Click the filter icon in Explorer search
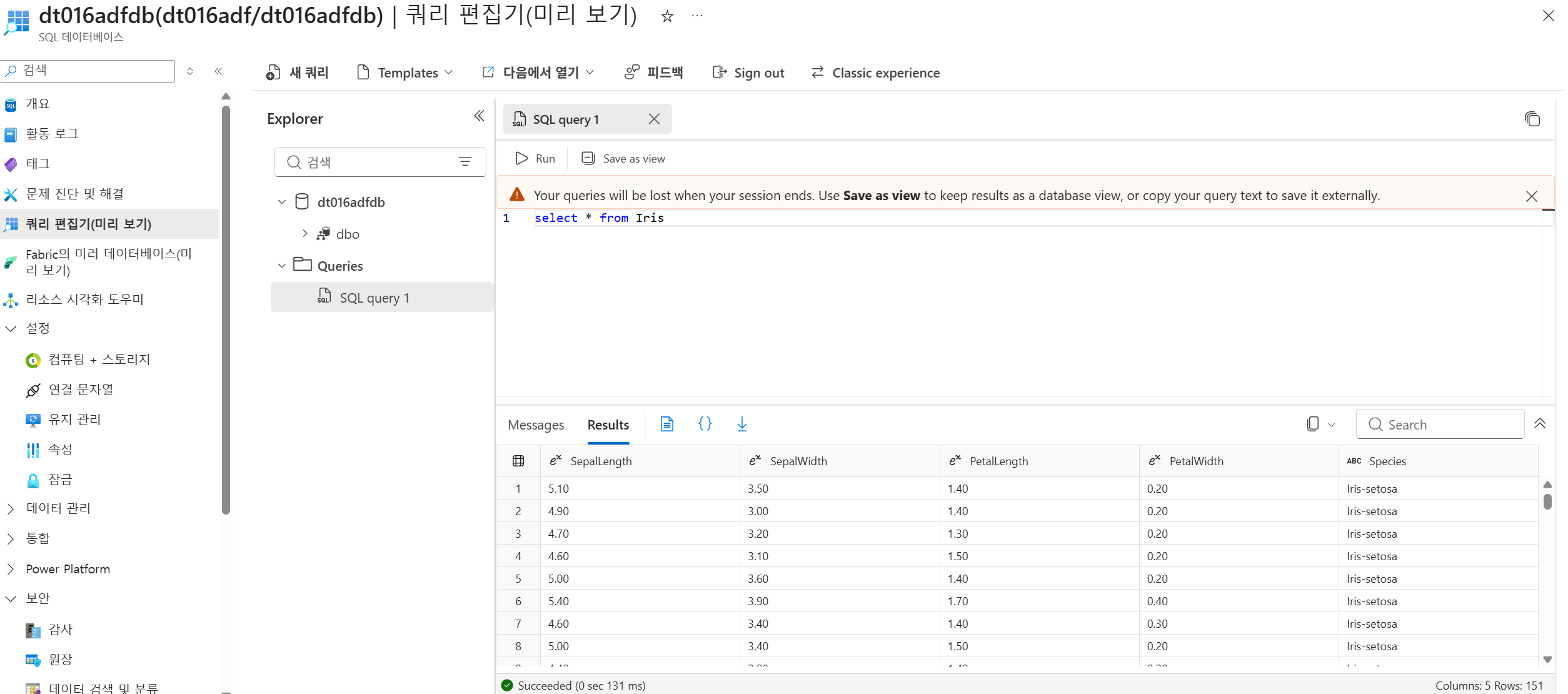Screen dimensions: 1568x694 coord(465,162)
